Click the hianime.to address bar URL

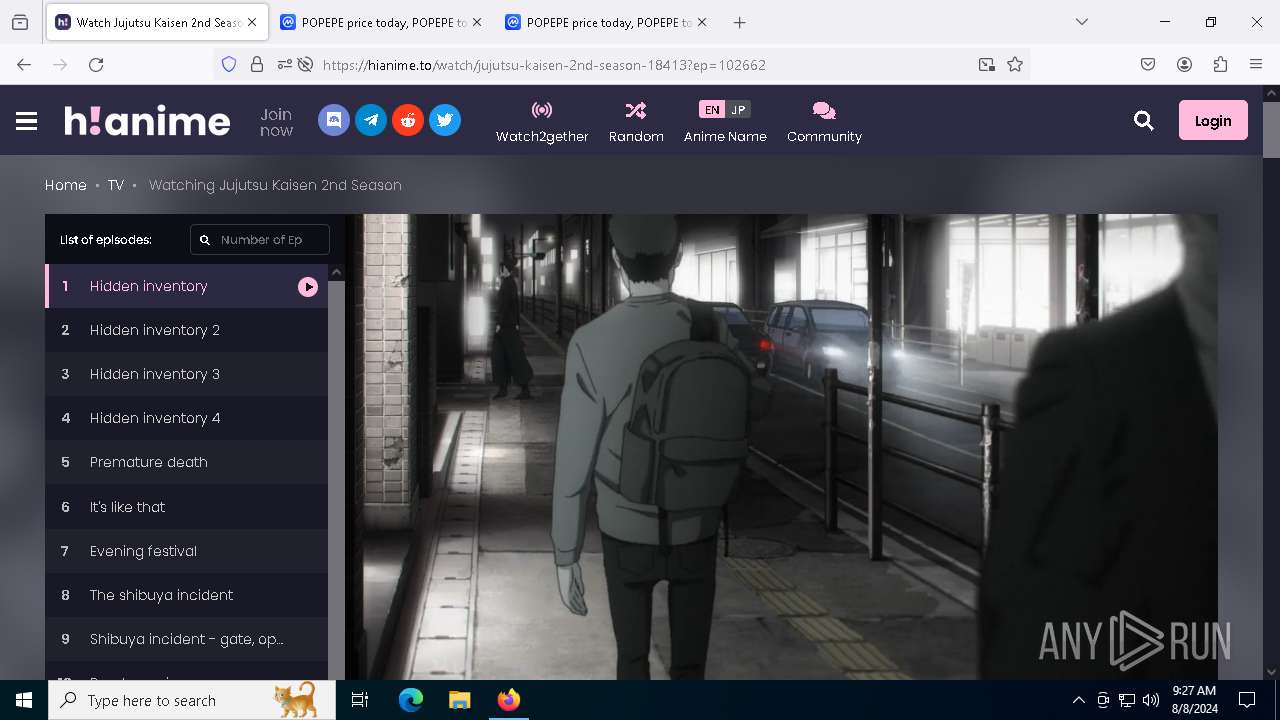(544, 65)
